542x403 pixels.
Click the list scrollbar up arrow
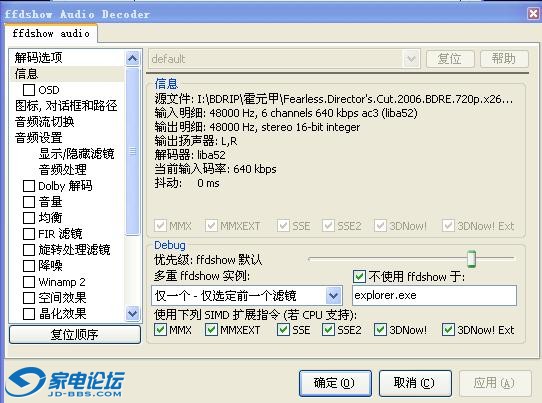pyautogui.click(x=133, y=58)
